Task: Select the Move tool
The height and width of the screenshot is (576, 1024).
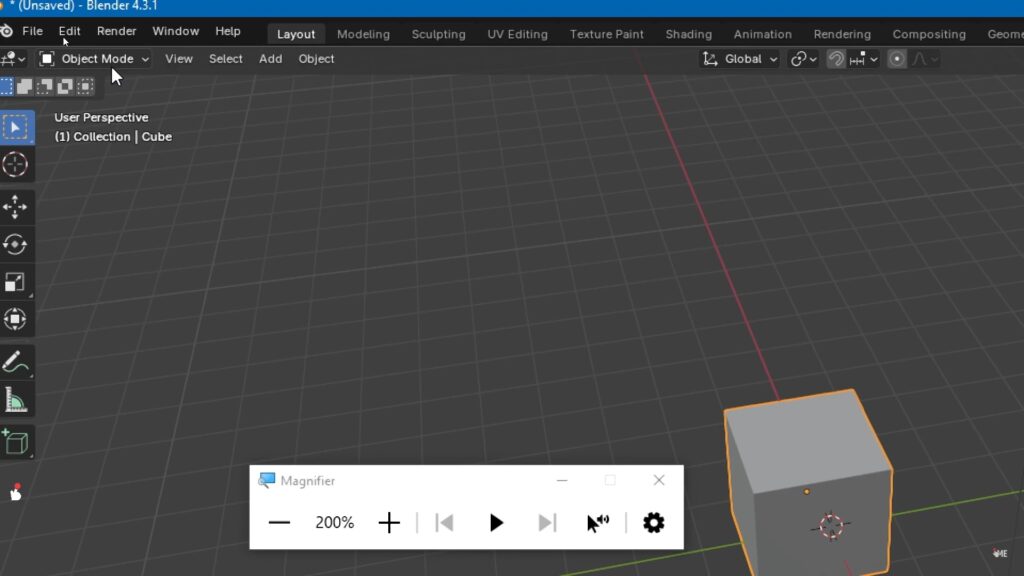Action: click(15, 207)
